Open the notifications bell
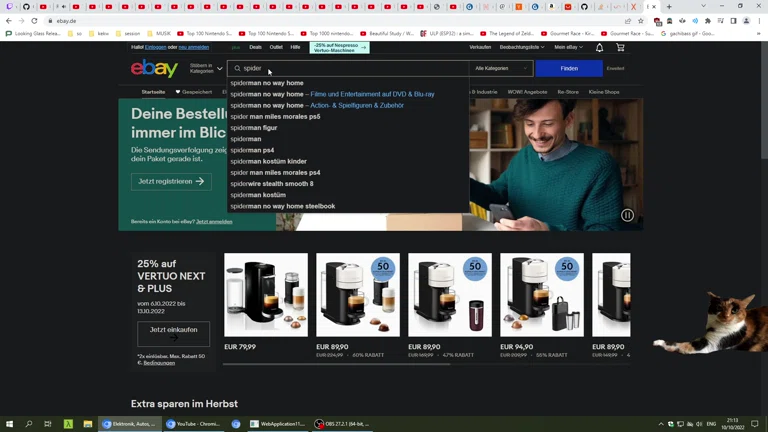 [x=599, y=47]
